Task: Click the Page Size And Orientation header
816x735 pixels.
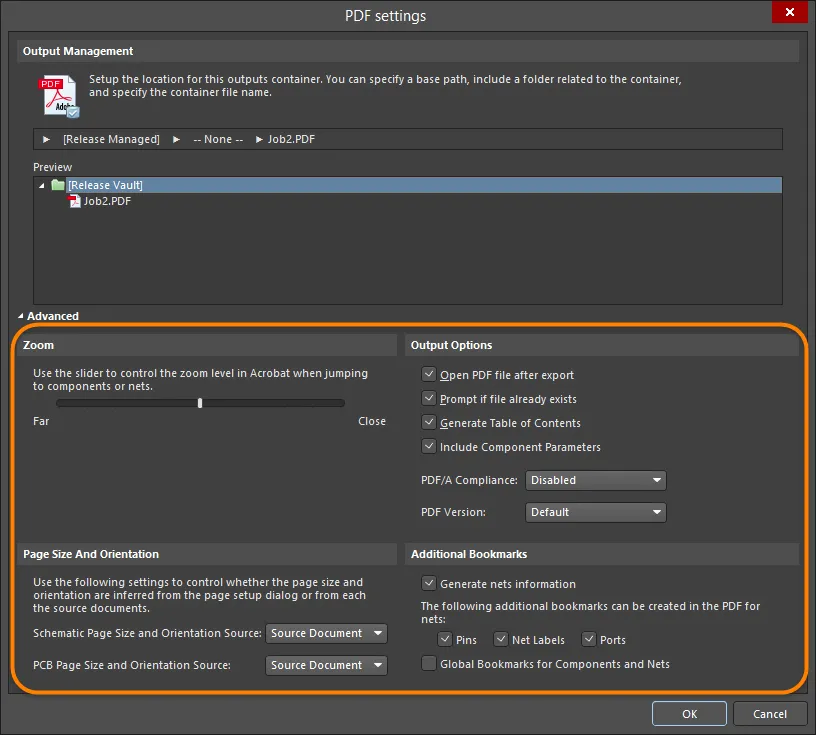Action: coord(207,554)
